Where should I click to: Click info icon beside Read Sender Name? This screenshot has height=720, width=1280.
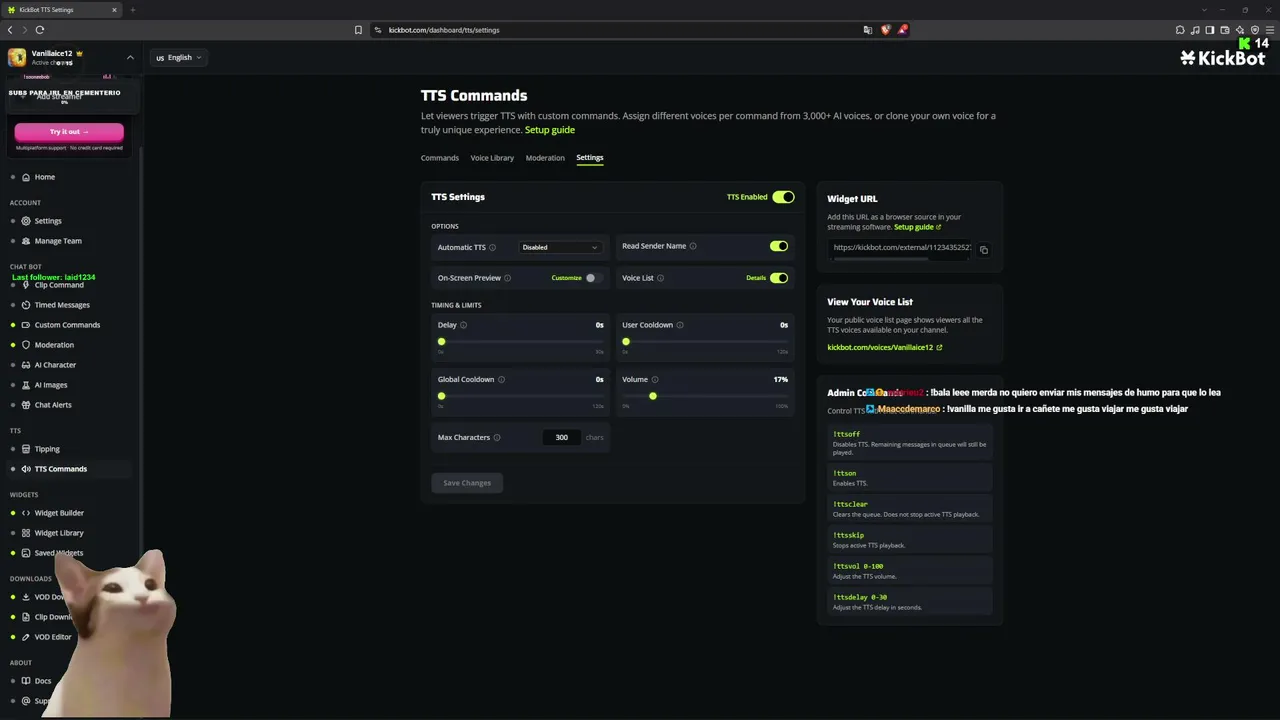693,246
